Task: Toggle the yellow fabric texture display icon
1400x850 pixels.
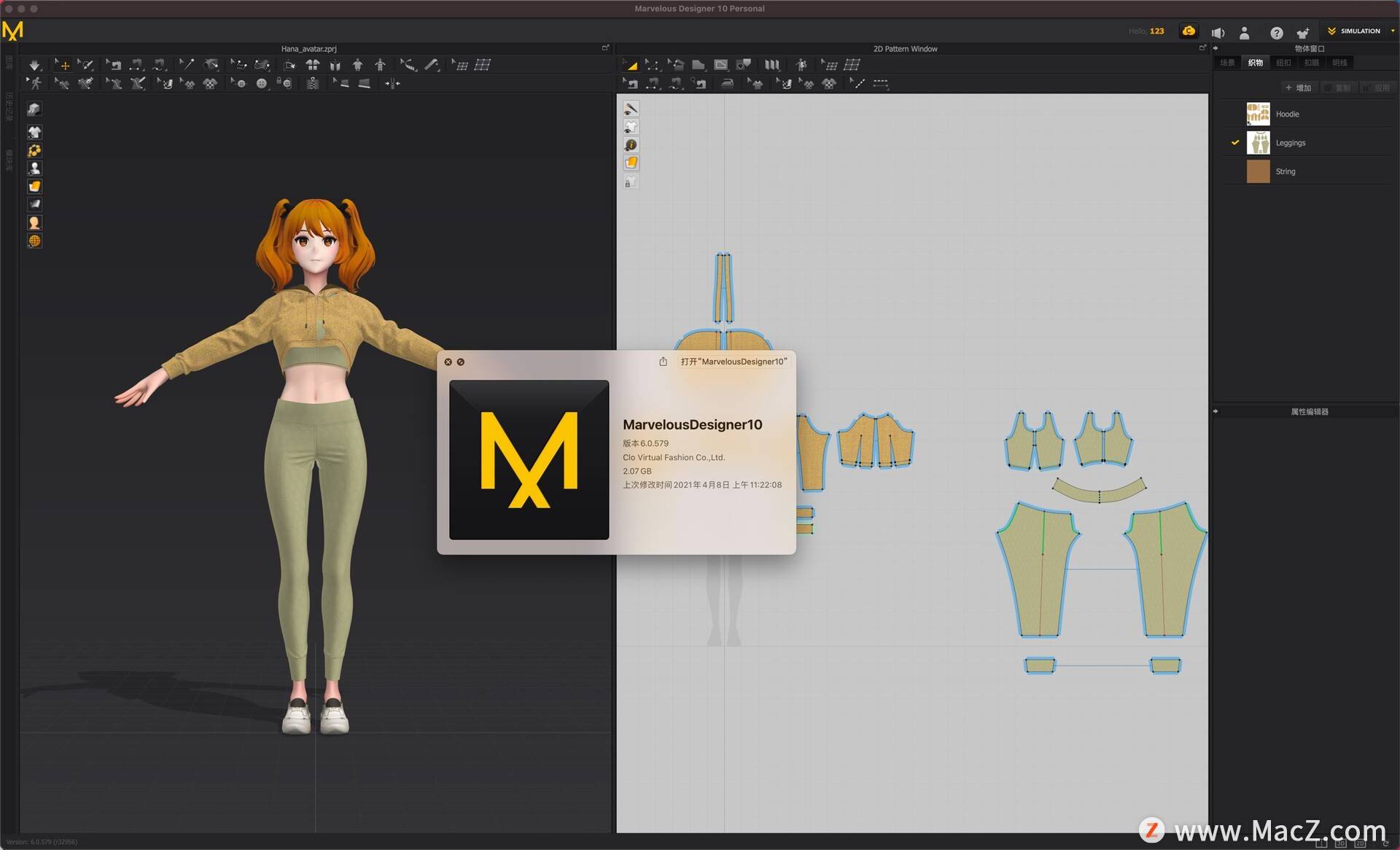Action: (631, 162)
